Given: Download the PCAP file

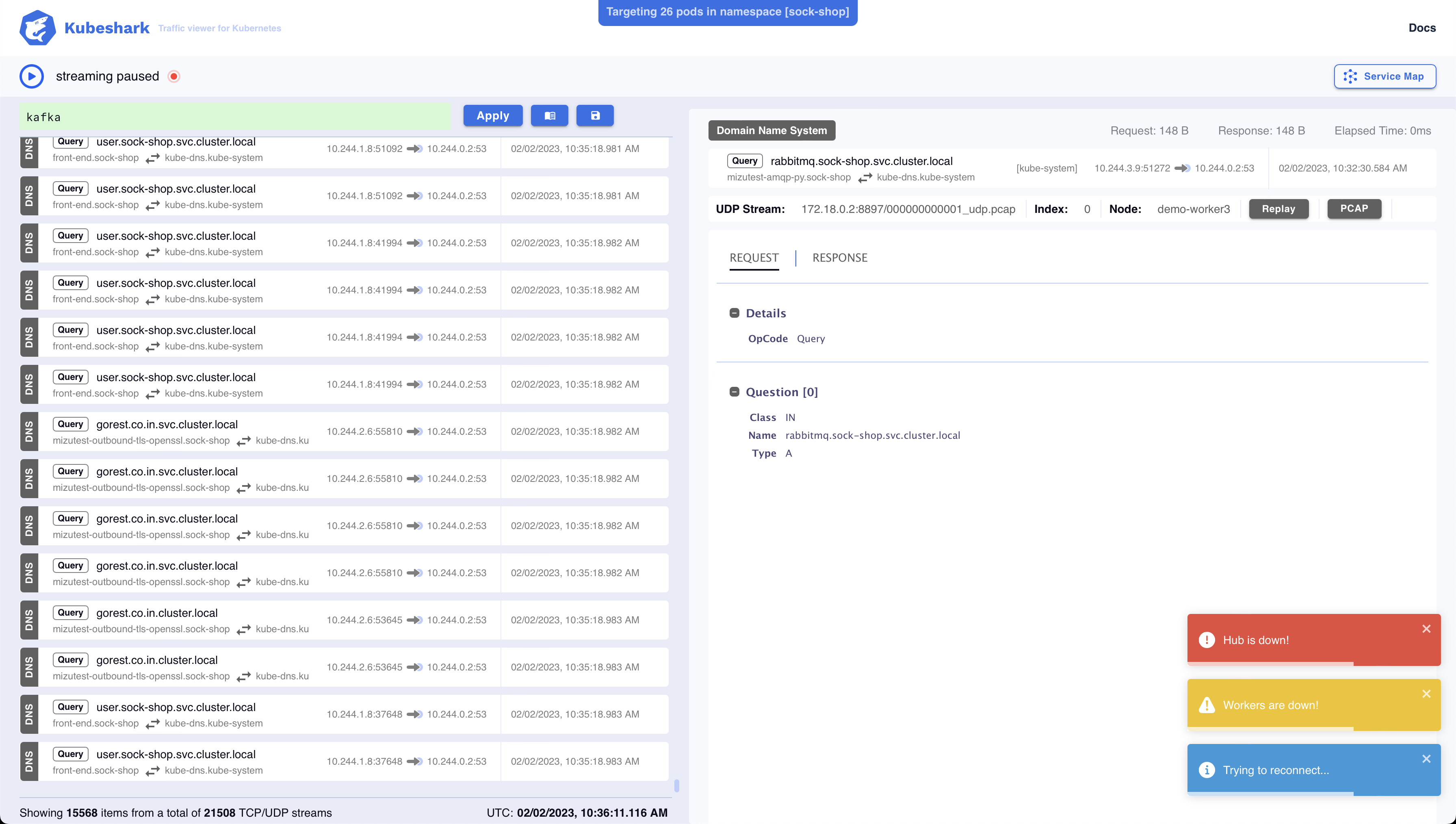Looking at the screenshot, I should click(1354, 209).
